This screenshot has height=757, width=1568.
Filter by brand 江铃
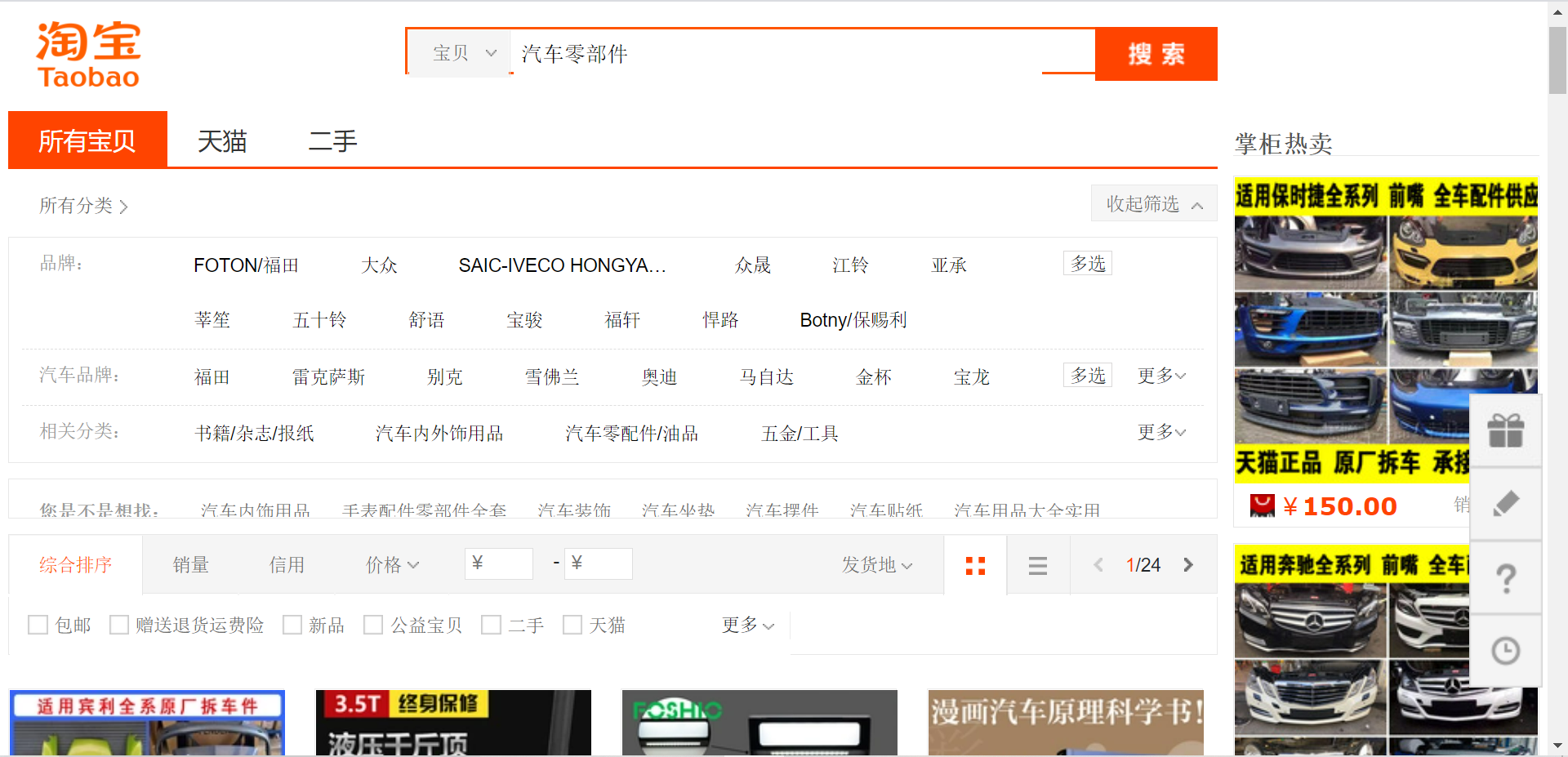(850, 265)
